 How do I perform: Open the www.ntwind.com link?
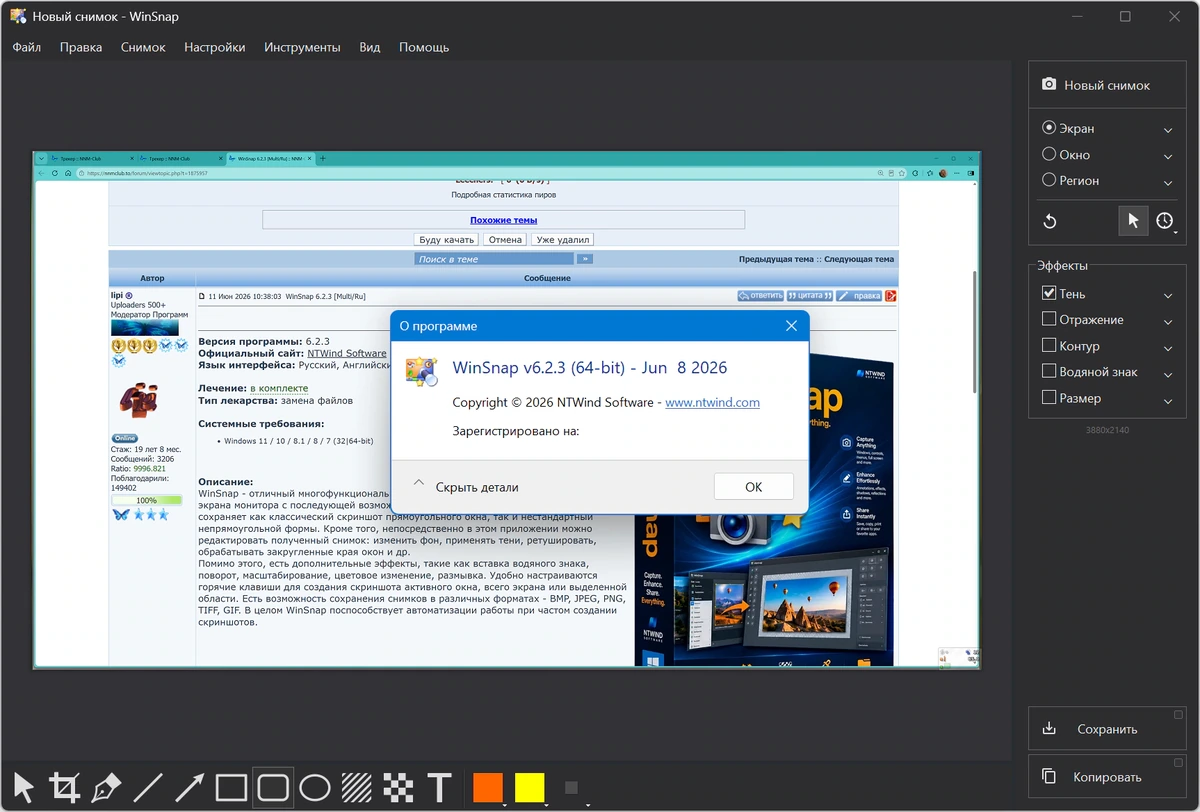coord(712,402)
